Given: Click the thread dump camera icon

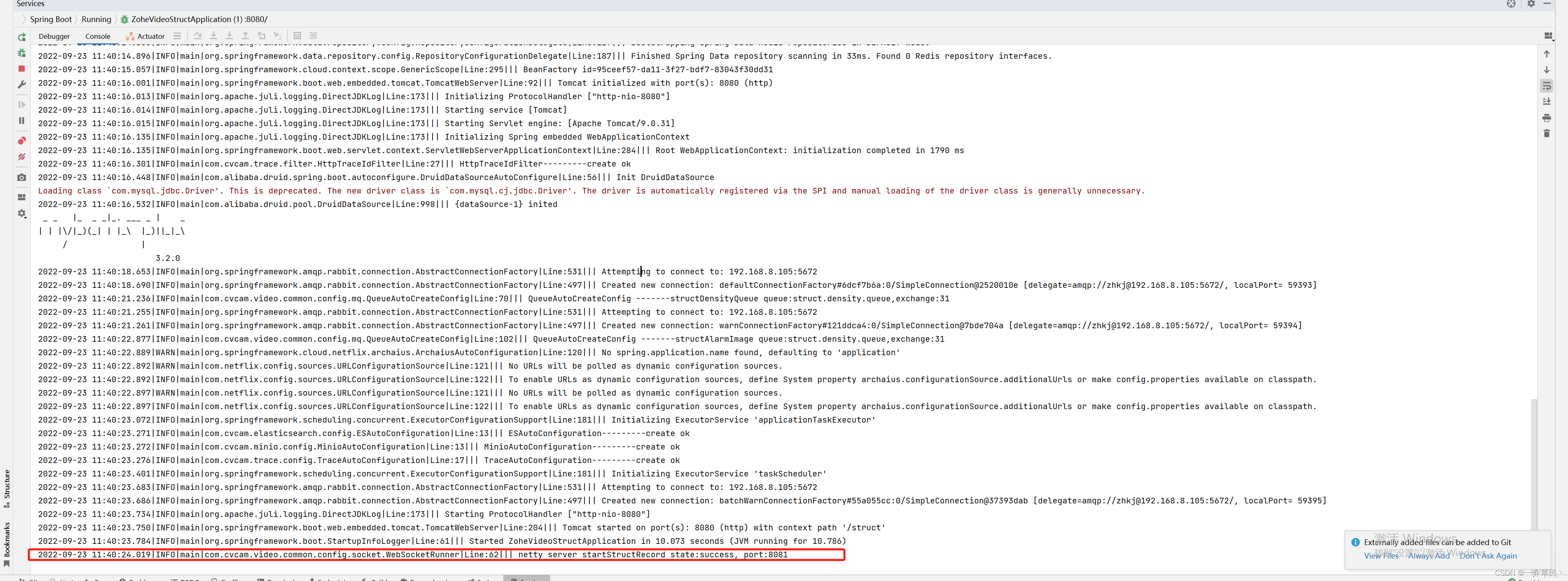Looking at the screenshot, I should pos(22,178).
